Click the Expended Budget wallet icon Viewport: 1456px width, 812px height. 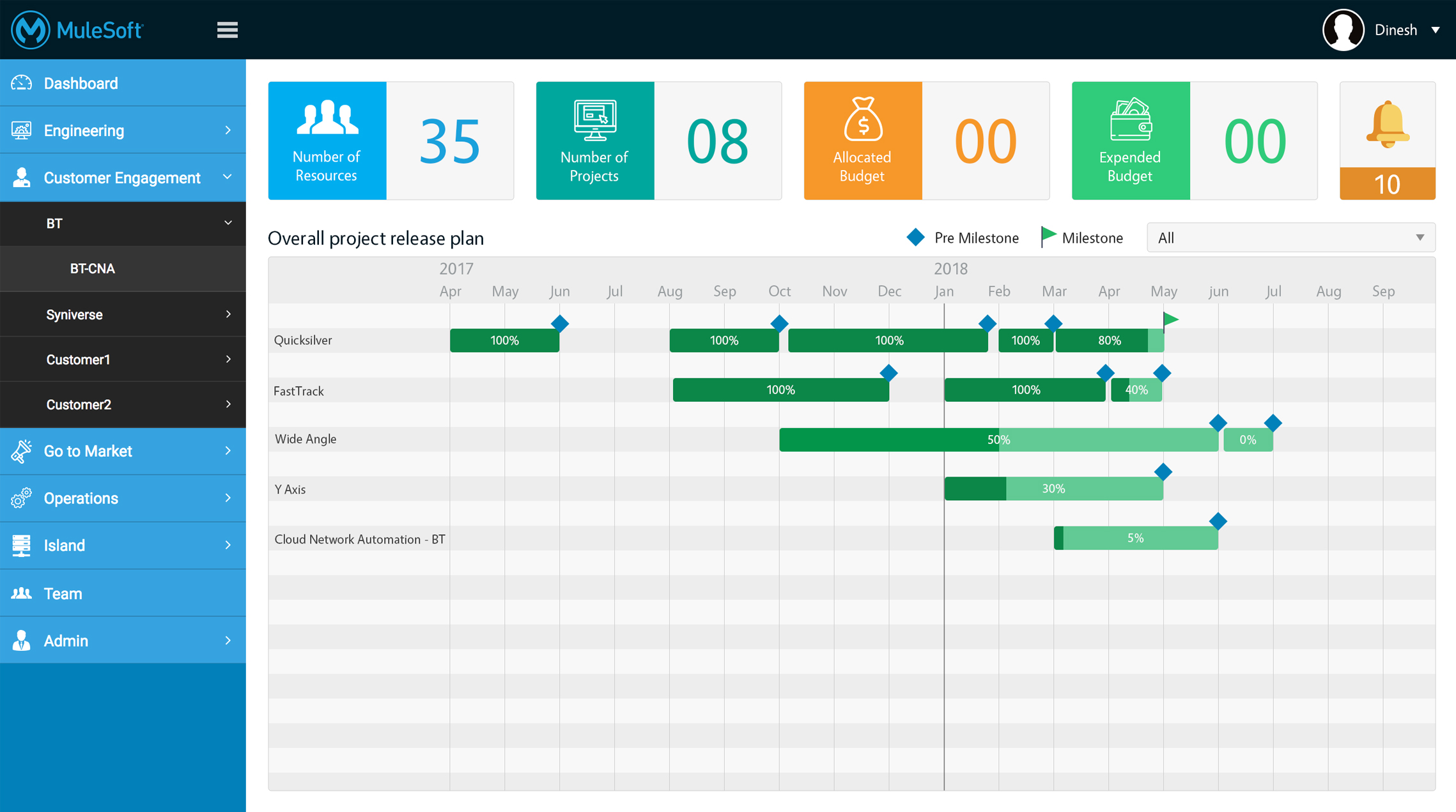[x=1130, y=119]
